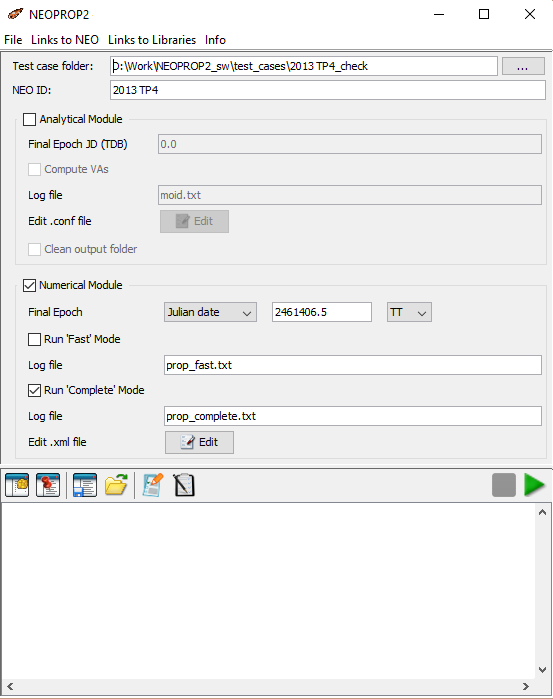The height and width of the screenshot is (699, 553).
Task: Tick the Run 'Fast' Mode checkbox
Action: tap(34, 340)
